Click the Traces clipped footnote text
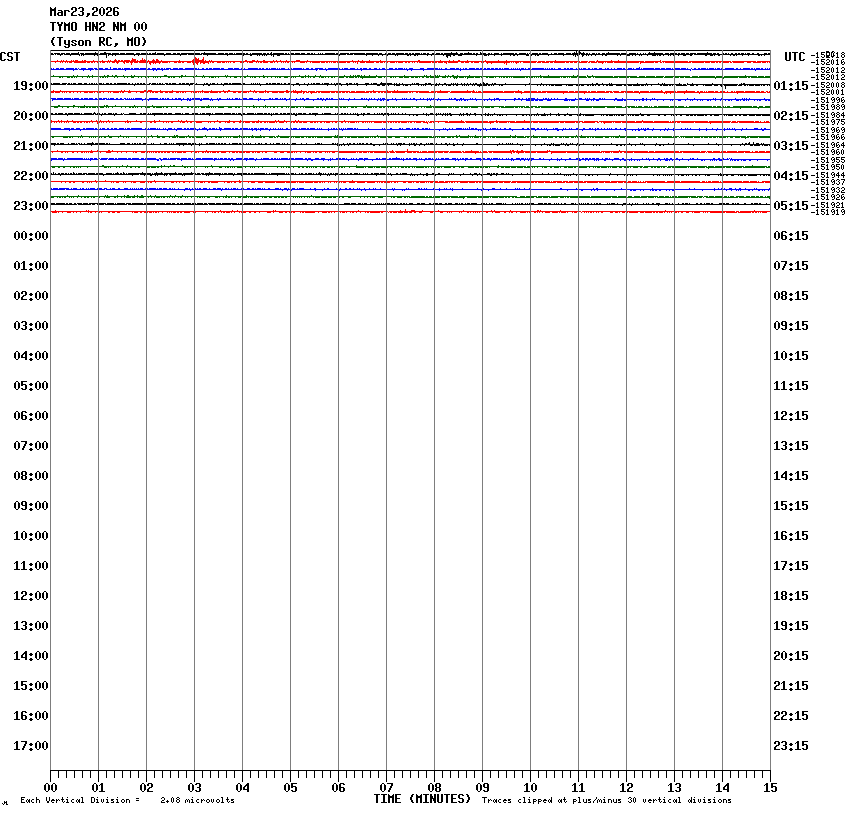Viewport: 850px width, 814px height. (606, 800)
